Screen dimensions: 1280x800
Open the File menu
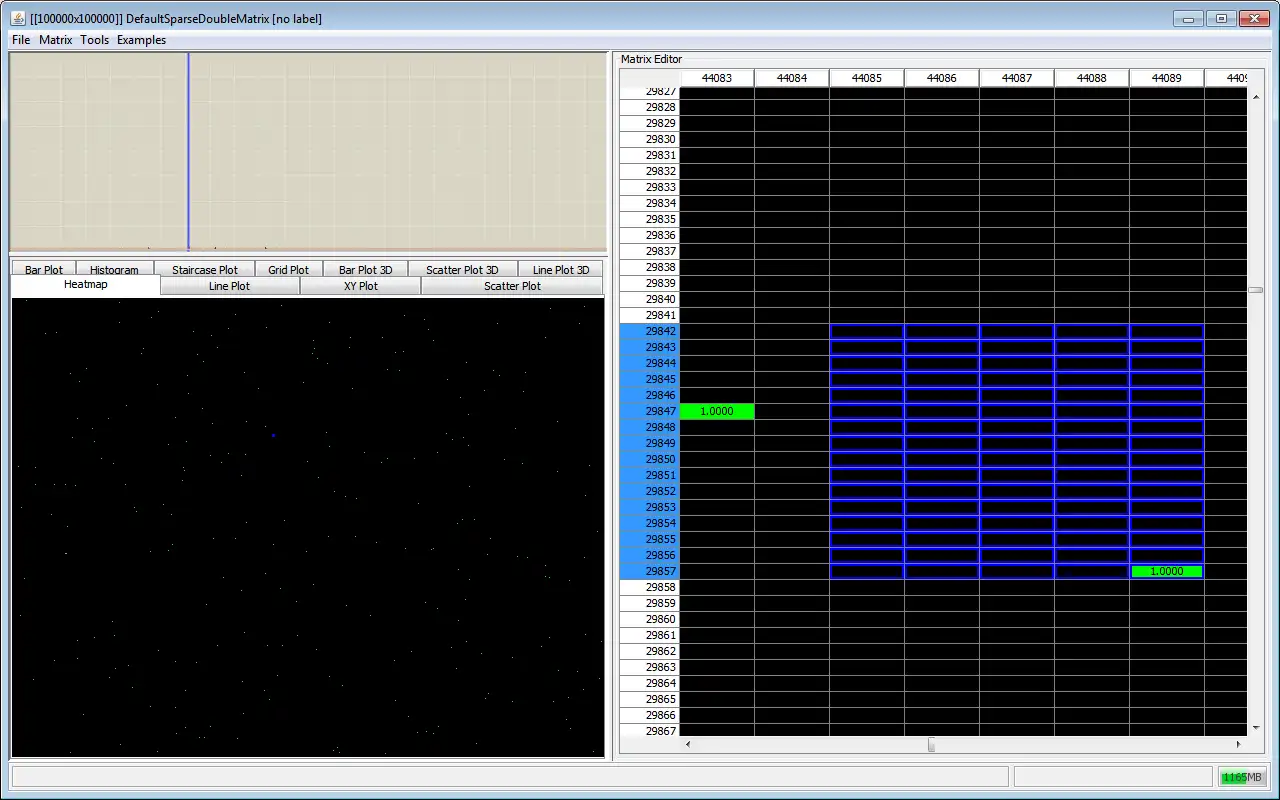click(x=21, y=40)
